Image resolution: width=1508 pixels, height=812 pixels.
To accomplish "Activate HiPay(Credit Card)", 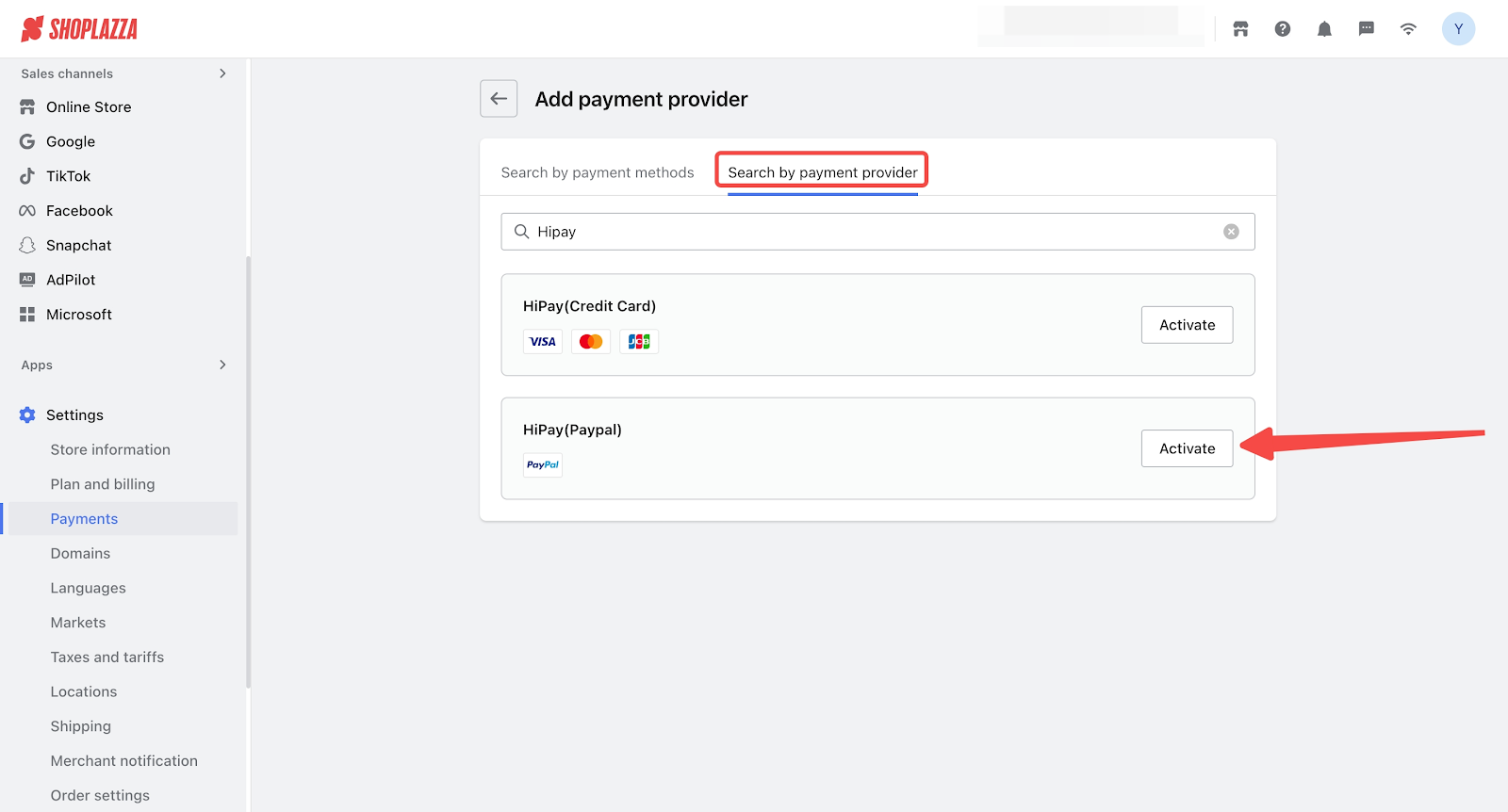I will pos(1188,325).
